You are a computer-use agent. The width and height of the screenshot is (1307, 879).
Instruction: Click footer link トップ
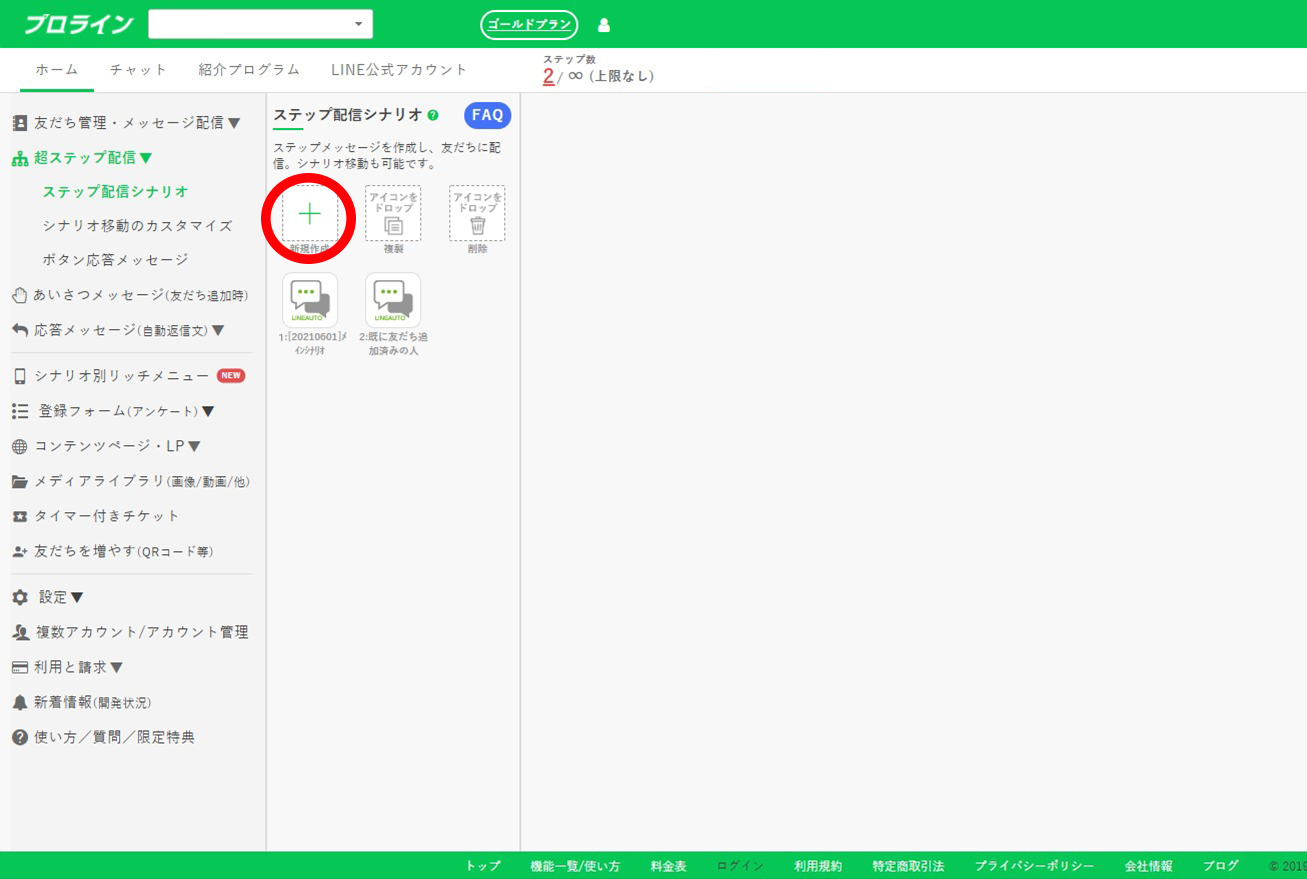click(483, 866)
